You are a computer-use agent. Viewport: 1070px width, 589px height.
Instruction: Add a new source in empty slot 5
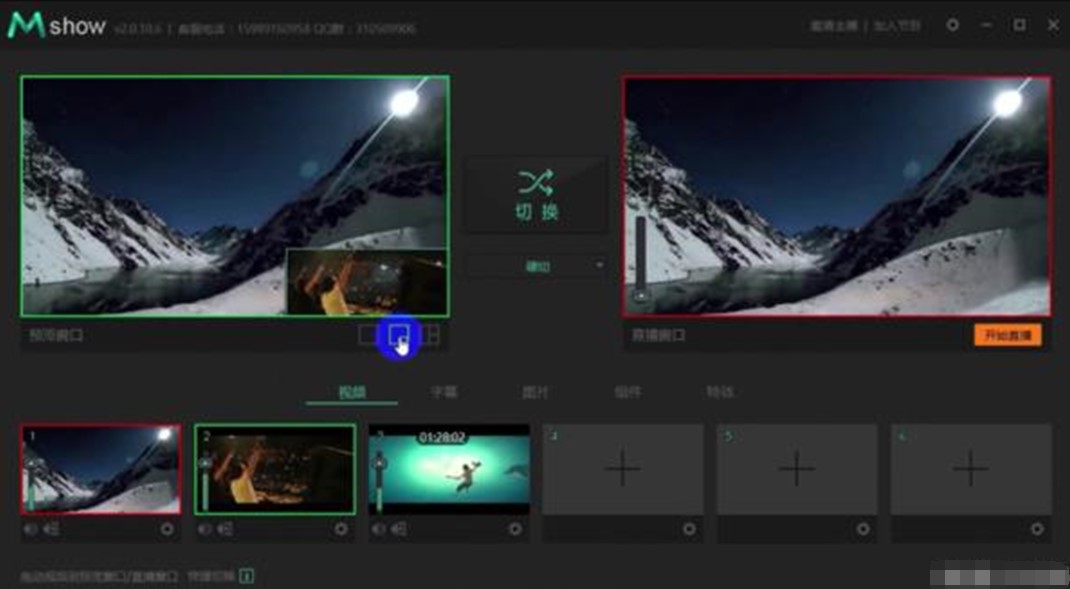click(x=796, y=468)
